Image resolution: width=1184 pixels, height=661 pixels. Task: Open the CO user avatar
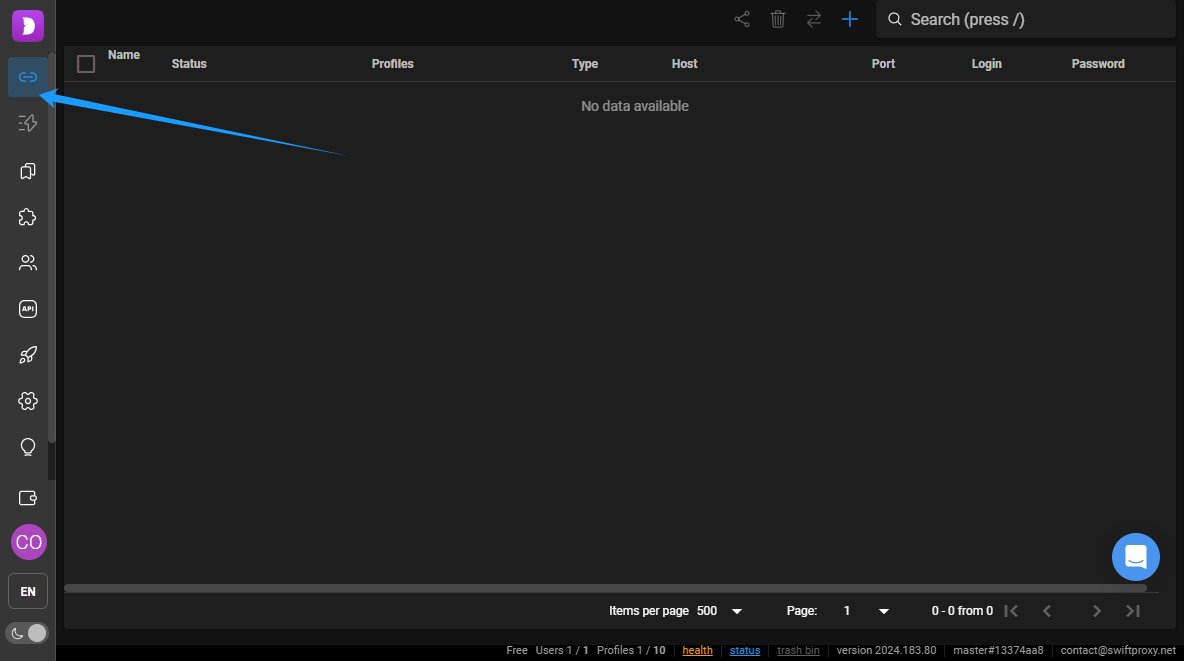(x=29, y=542)
